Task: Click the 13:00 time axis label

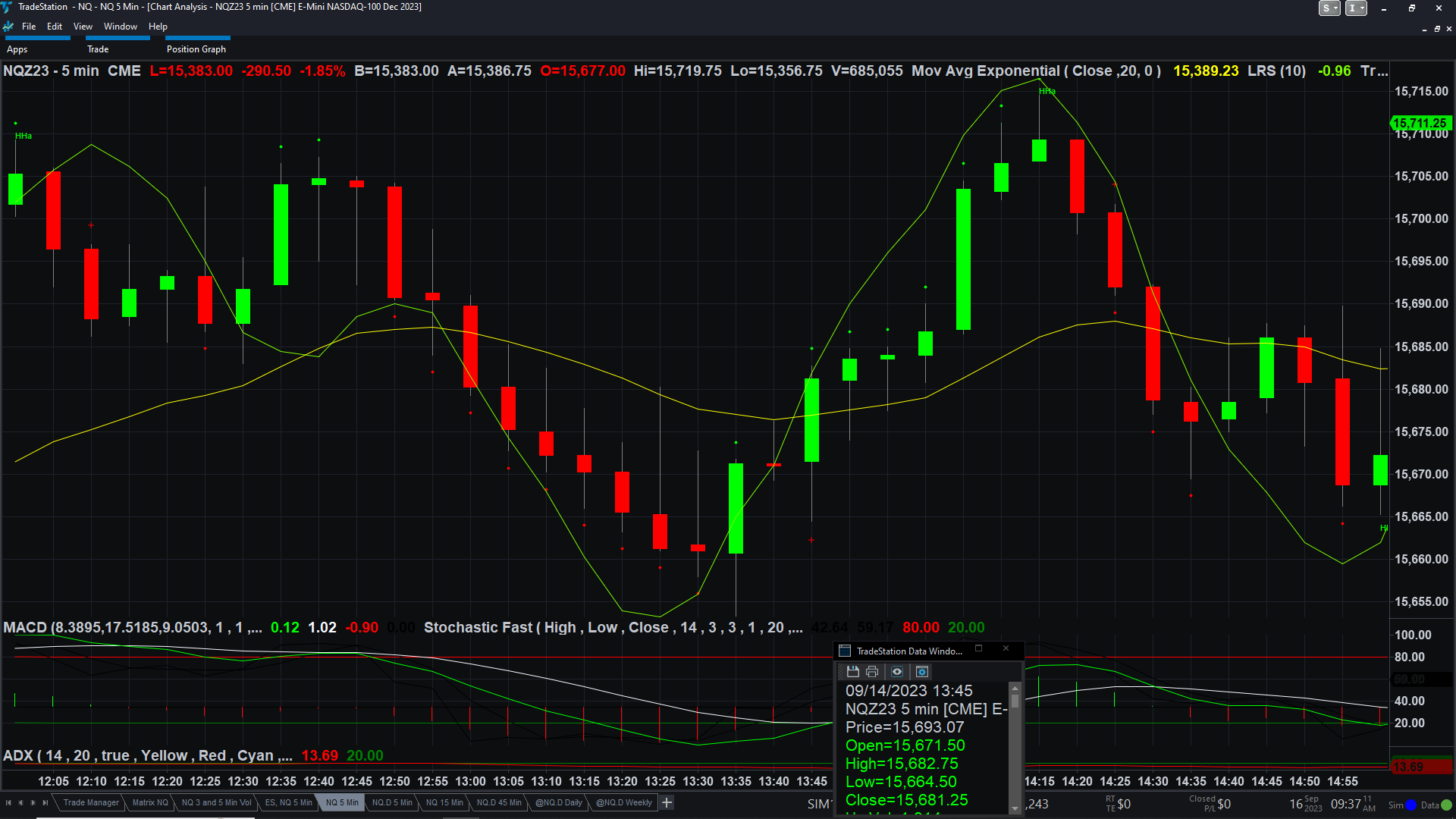Action: pos(470,781)
